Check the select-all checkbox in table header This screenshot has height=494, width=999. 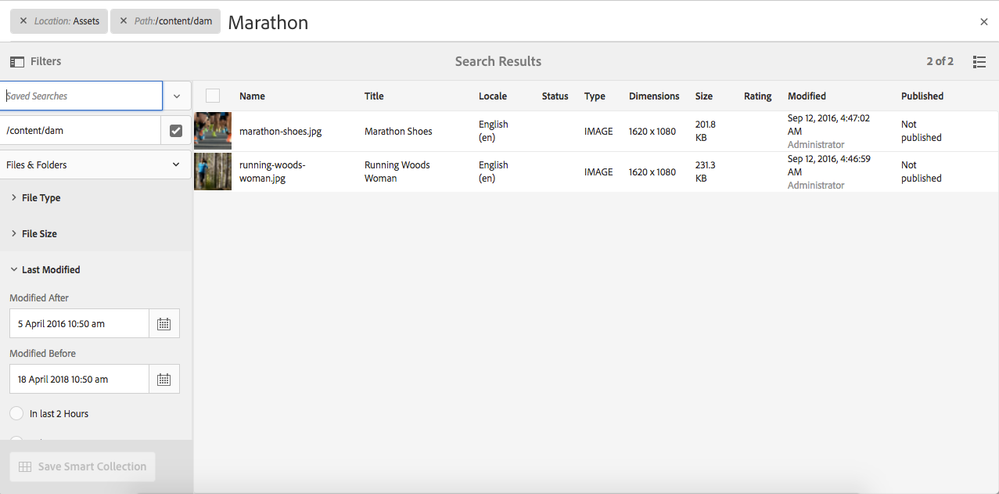tap(212, 96)
